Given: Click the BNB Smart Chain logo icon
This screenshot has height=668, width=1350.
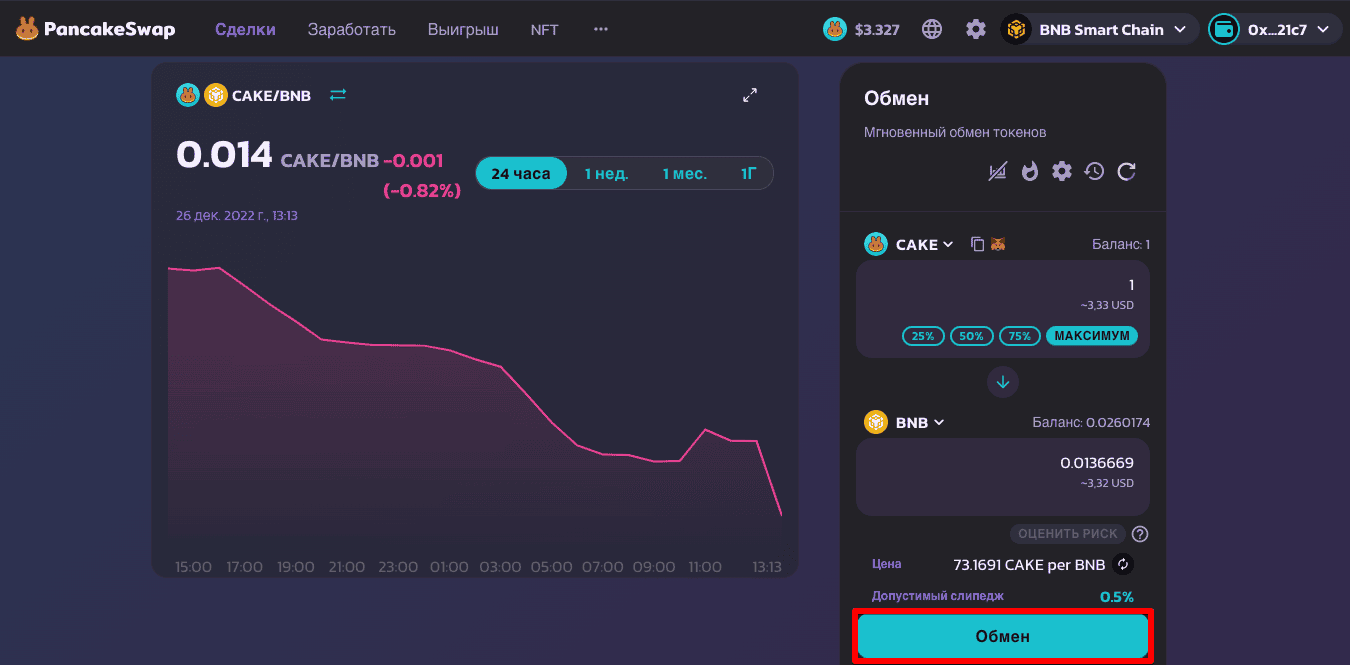Looking at the screenshot, I should point(1017,29).
